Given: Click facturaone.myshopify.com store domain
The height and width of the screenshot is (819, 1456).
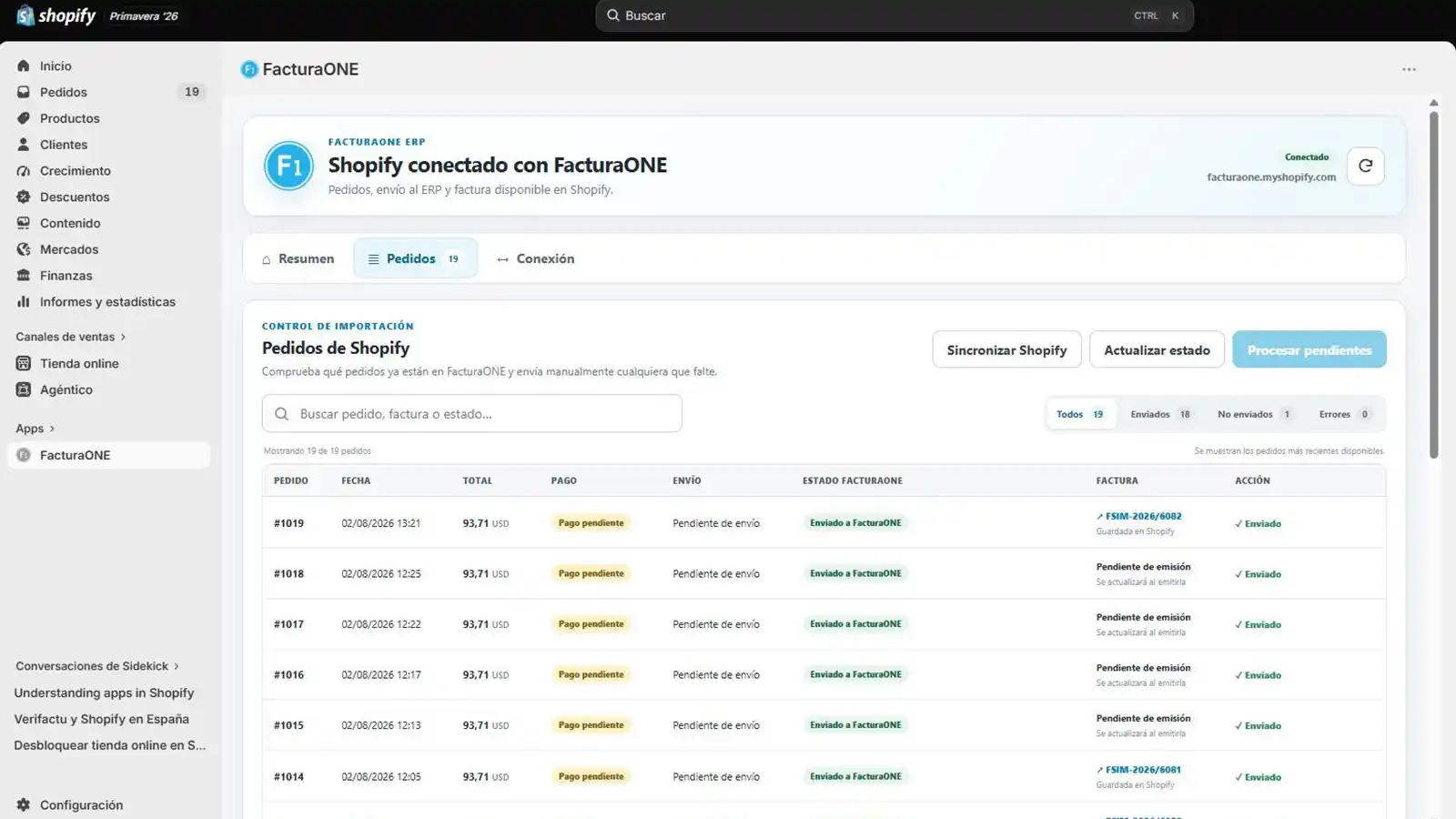Looking at the screenshot, I should click(1271, 177).
